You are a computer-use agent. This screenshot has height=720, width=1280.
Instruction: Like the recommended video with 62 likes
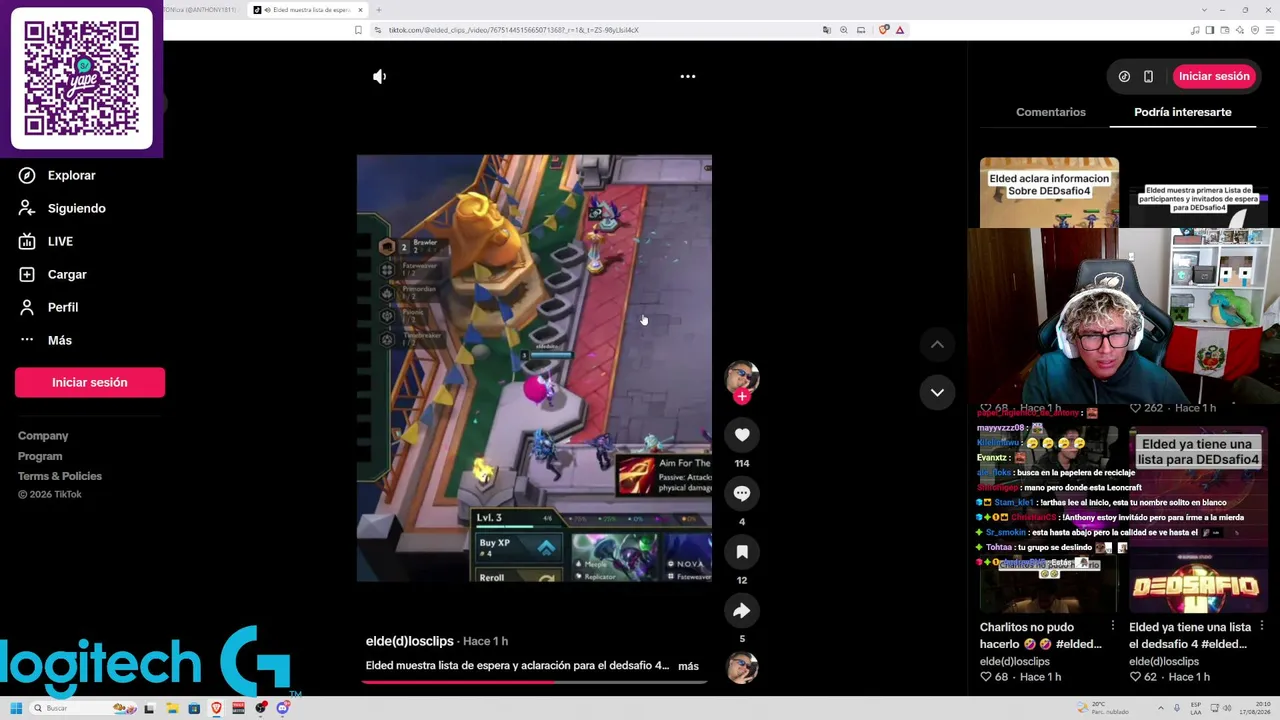[1135, 677]
